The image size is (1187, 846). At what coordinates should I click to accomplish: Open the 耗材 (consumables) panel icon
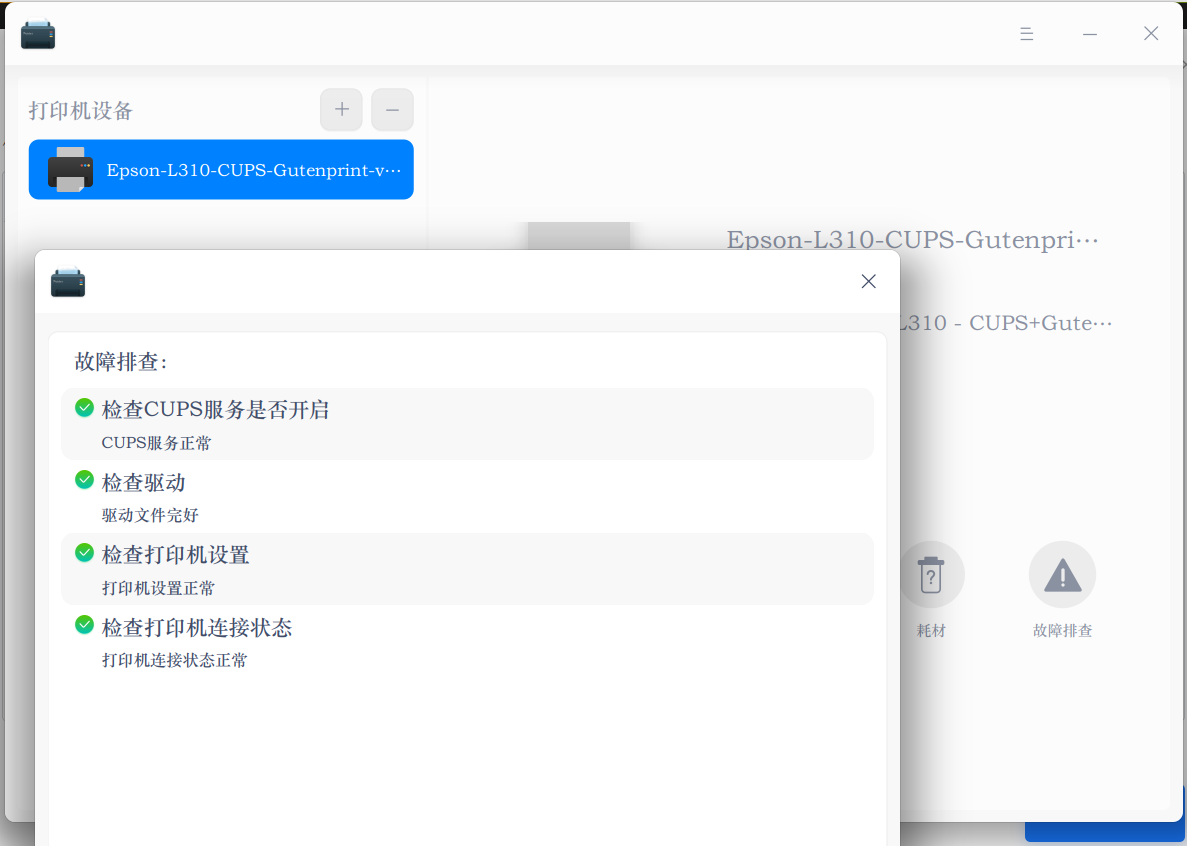[931, 574]
